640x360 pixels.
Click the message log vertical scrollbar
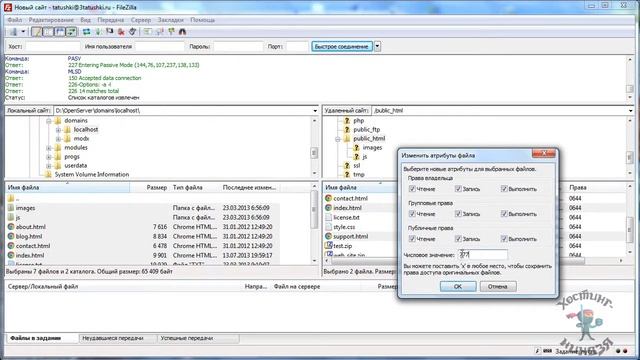[630, 79]
